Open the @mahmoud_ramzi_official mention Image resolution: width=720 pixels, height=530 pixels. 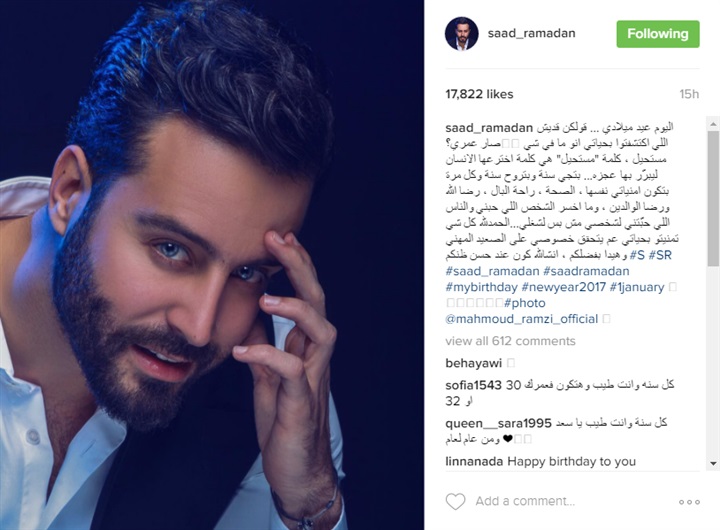point(522,319)
